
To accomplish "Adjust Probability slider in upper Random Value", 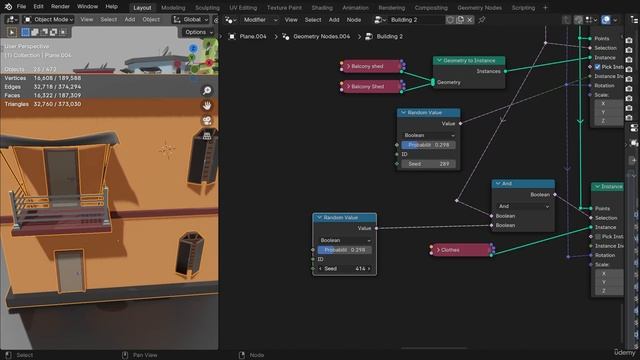I will [x=429, y=145].
